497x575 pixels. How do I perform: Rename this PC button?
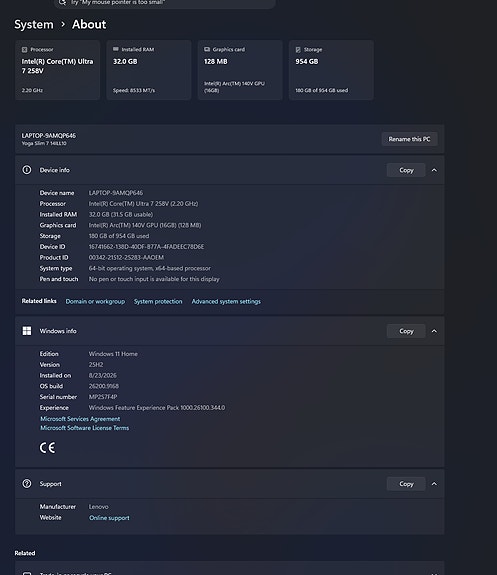[x=409, y=139]
